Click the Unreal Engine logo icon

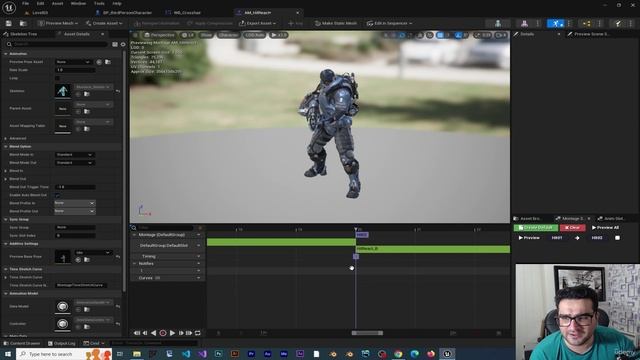[9, 7]
